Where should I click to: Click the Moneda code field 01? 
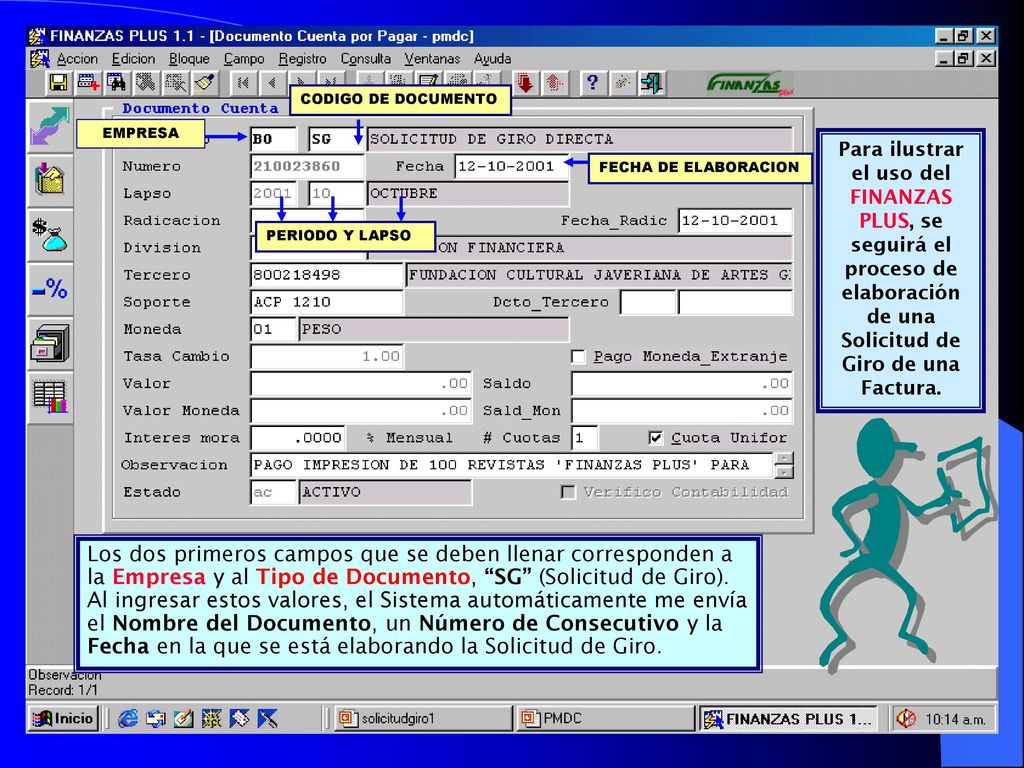[274, 329]
